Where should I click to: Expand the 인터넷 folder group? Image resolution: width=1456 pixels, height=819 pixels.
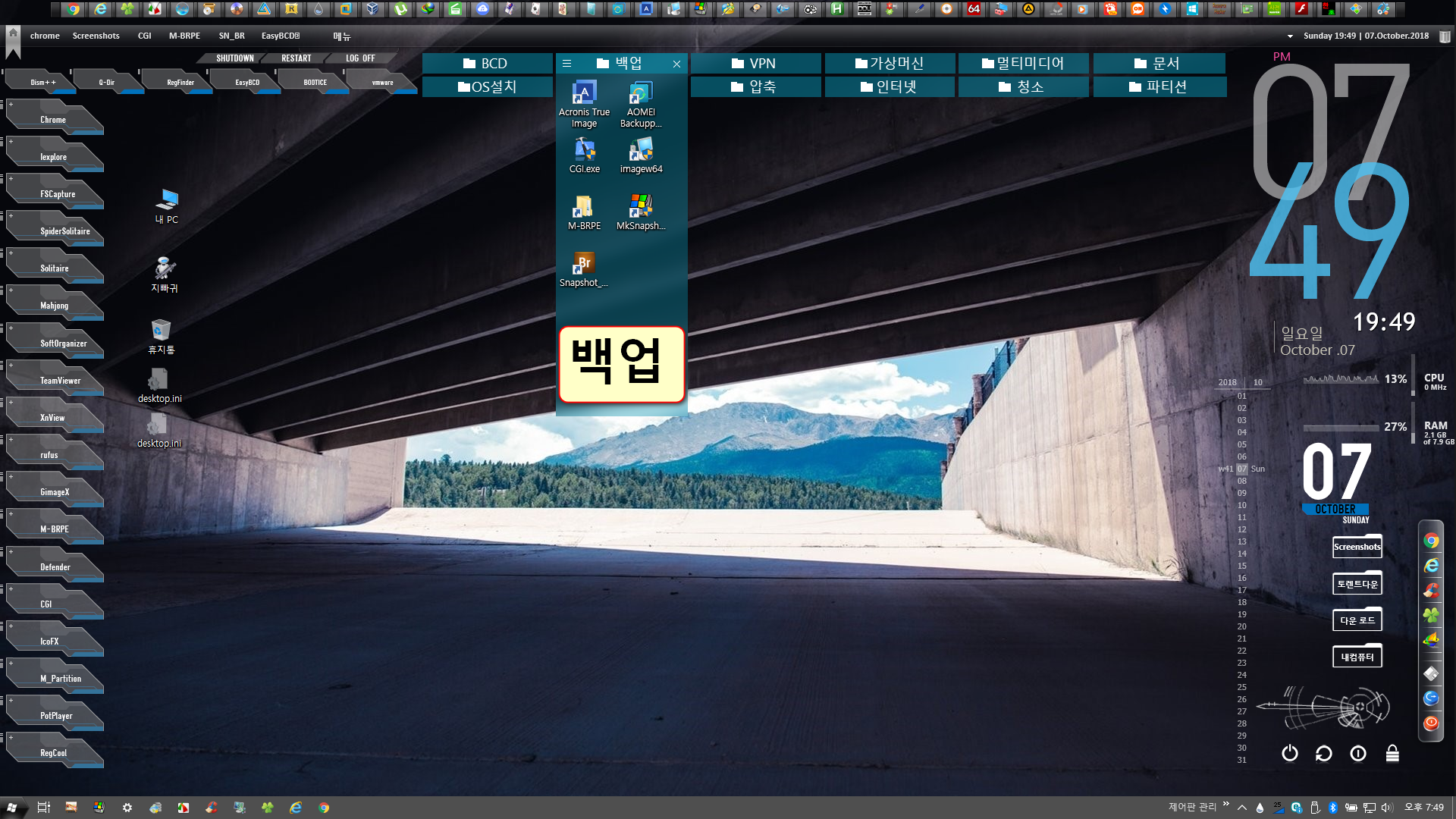coord(890,87)
